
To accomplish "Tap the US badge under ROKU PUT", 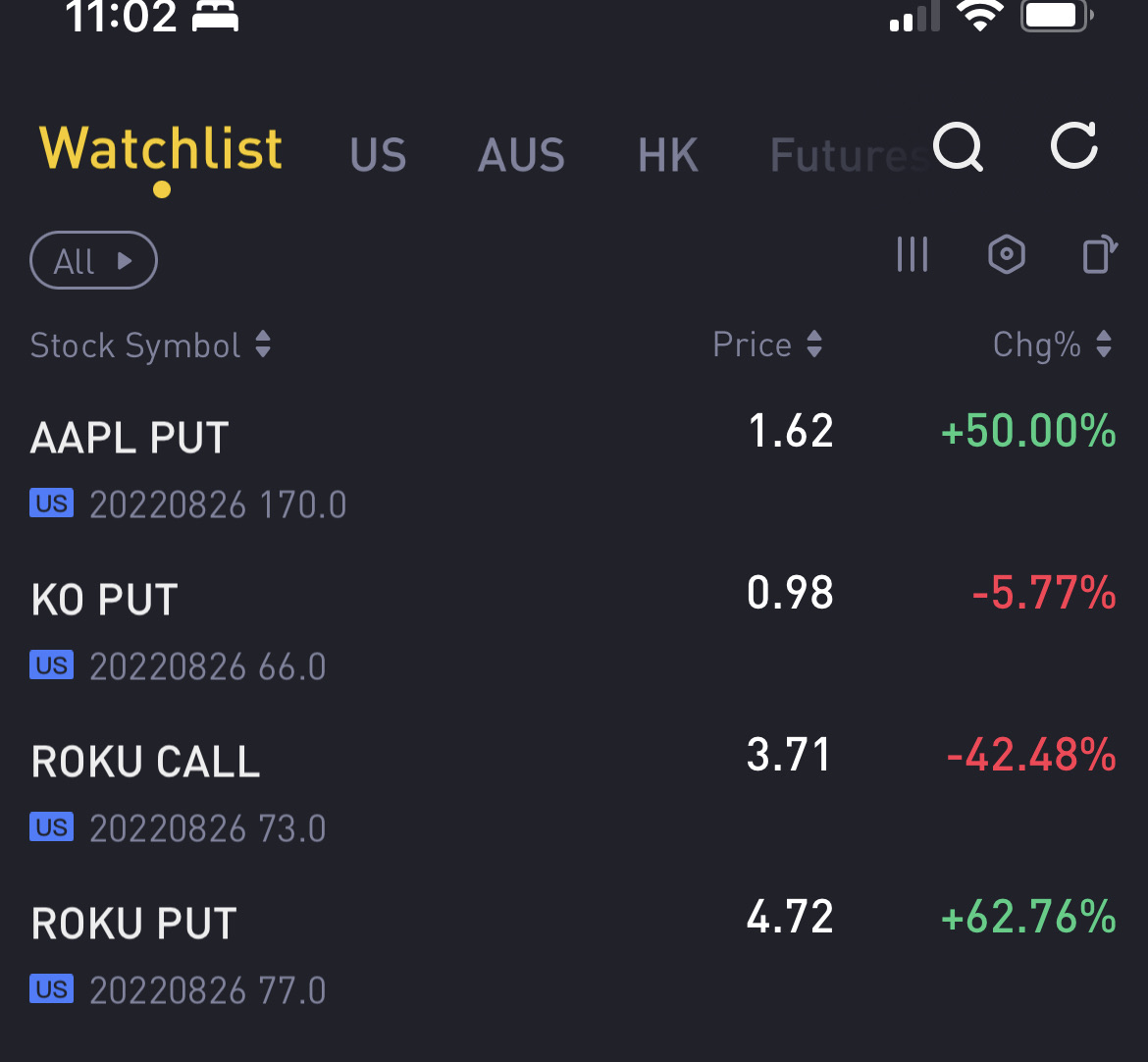I will [51, 989].
